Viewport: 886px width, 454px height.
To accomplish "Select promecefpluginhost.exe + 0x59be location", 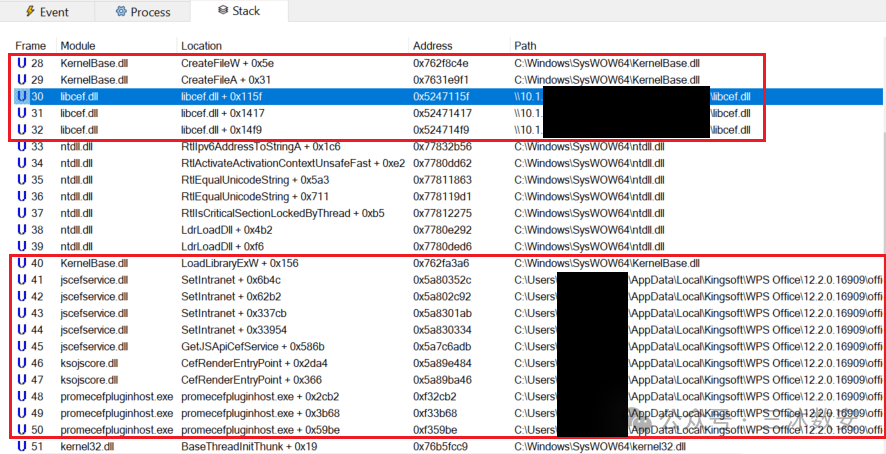I will click(x=260, y=430).
